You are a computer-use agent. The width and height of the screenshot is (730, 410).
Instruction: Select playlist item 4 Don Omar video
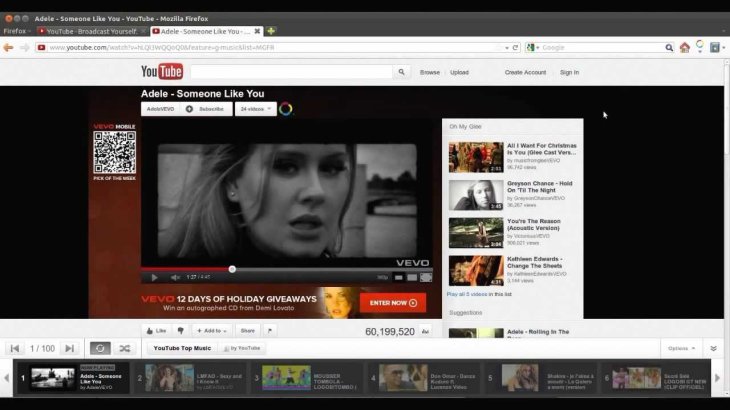click(424, 378)
